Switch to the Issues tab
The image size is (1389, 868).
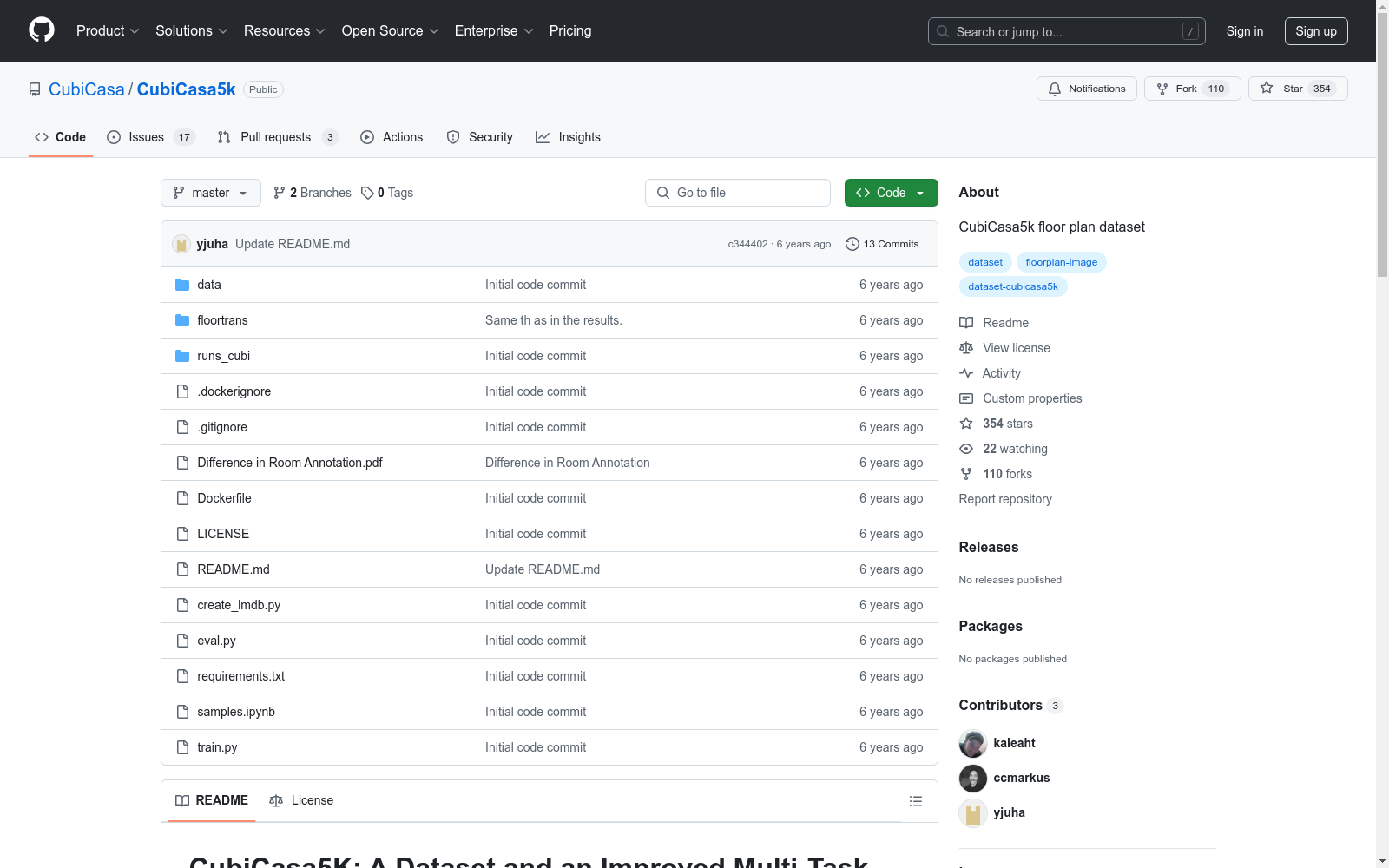click(151, 137)
